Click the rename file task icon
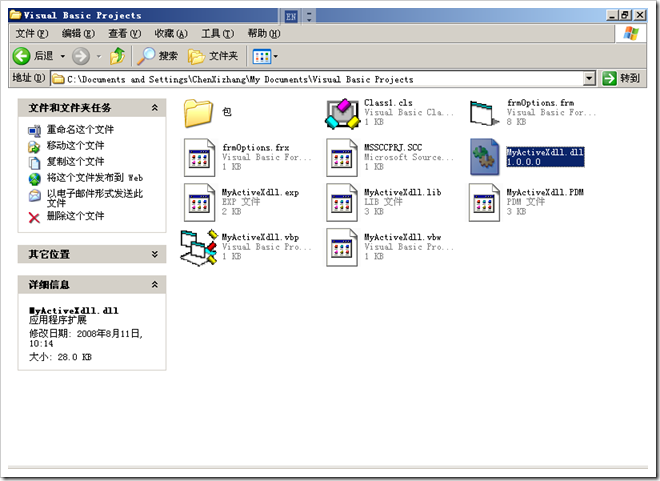Image resolution: width=660 pixels, height=481 pixels. pyautogui.click(x=35, y=131)
